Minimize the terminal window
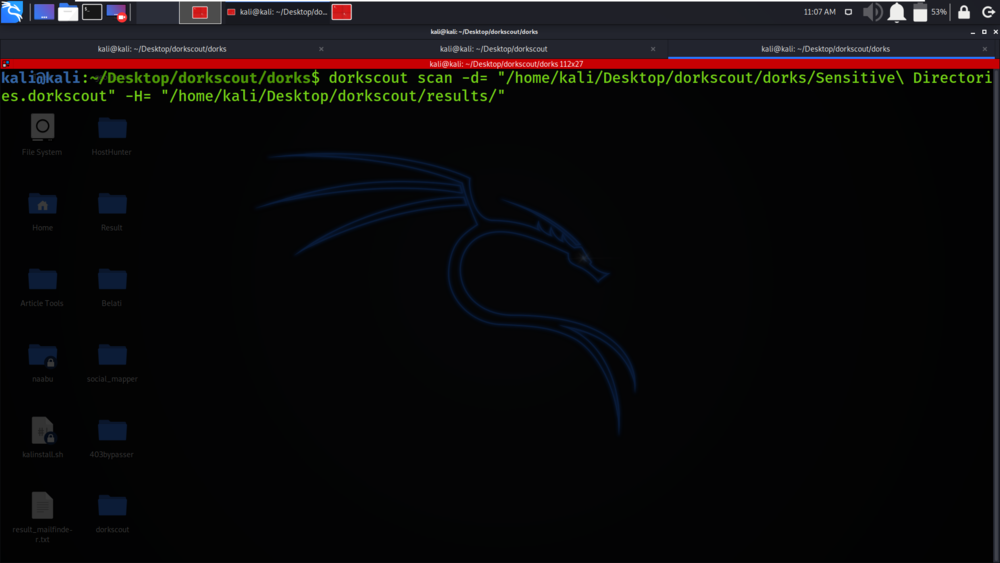 (x=973, y=32)
